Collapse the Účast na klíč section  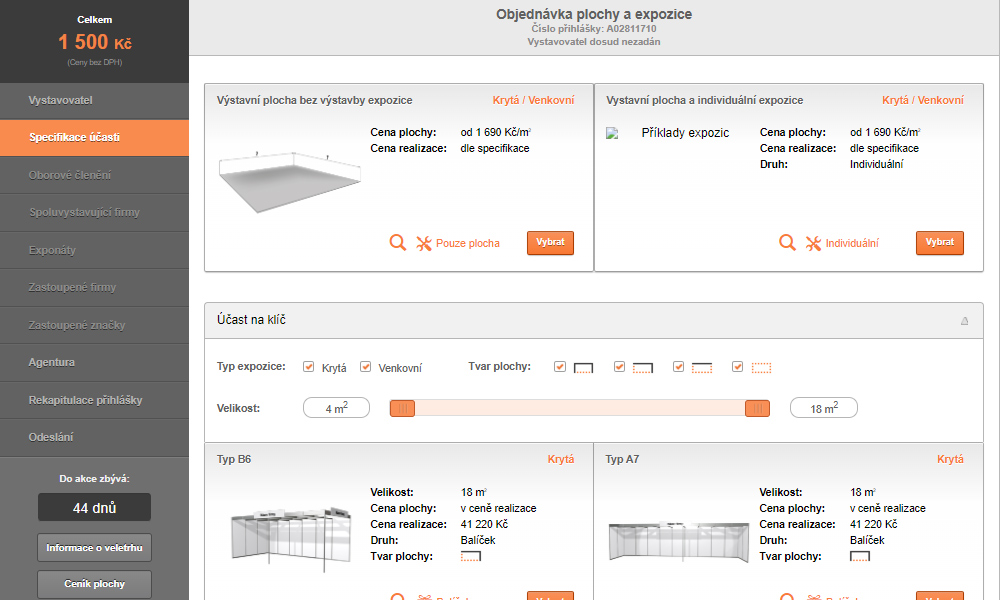coord(964,321)
